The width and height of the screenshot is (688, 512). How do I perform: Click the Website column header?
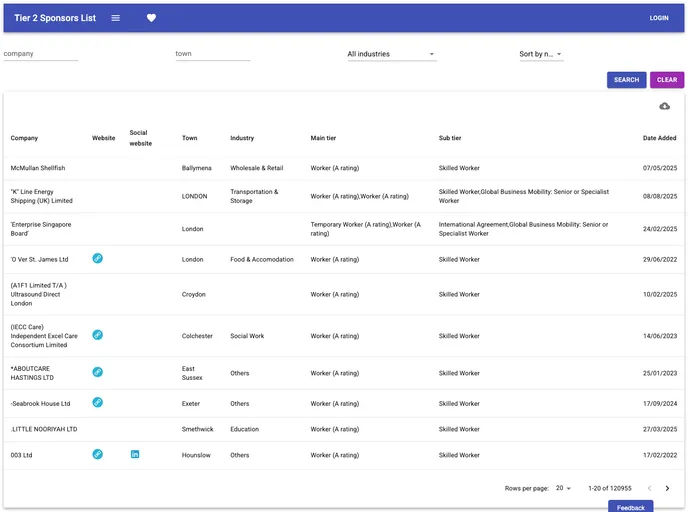104,138
